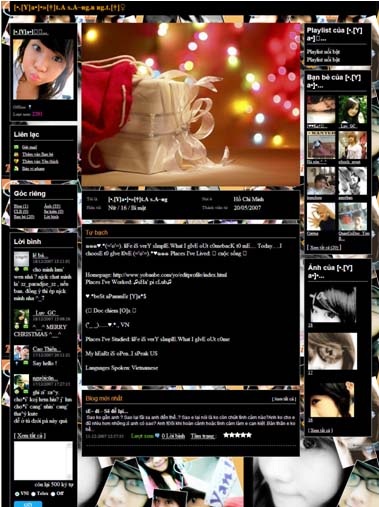Click the five-star rating on the blog post
This screenshot has width=379, height=507.
(x=237, y=435)
